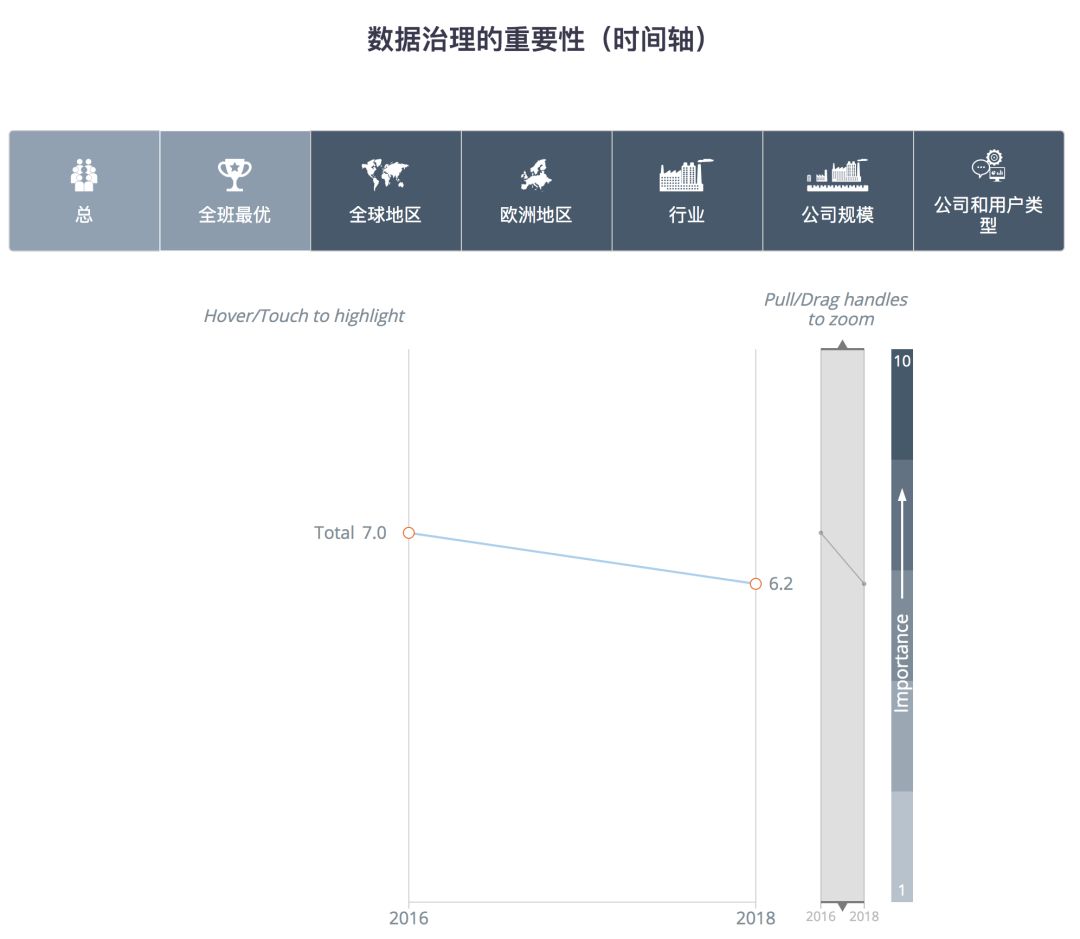
Task: Select the 总 tab label
Action: point(84,214)
